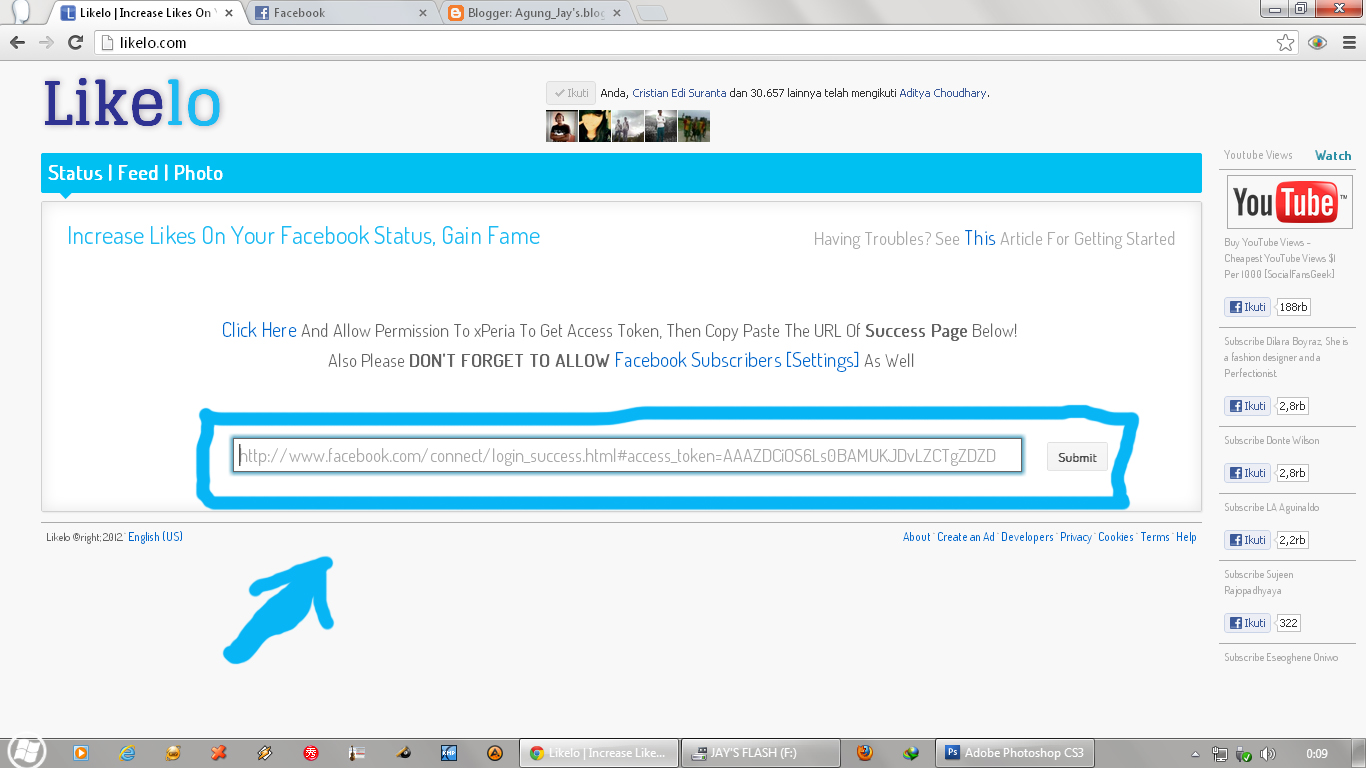1366x768 pixels.
Task: Click the address bar showing likelo.com
Action: [x=696, y=43]
